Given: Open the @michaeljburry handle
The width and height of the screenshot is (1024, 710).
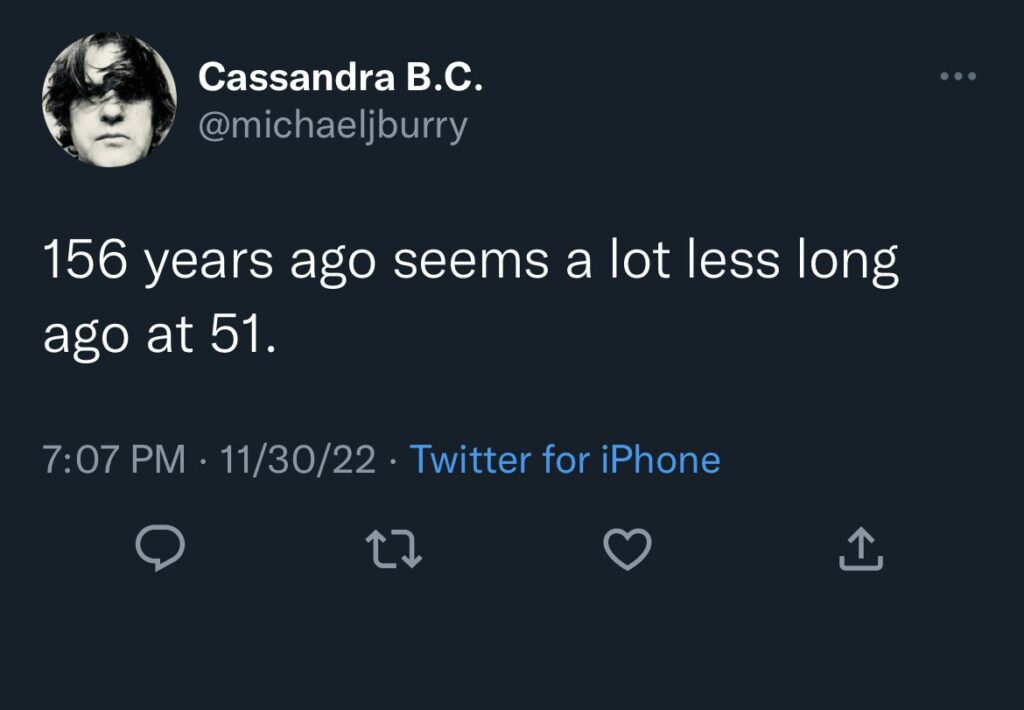Looking at the screenshot, I should point(332,126).
